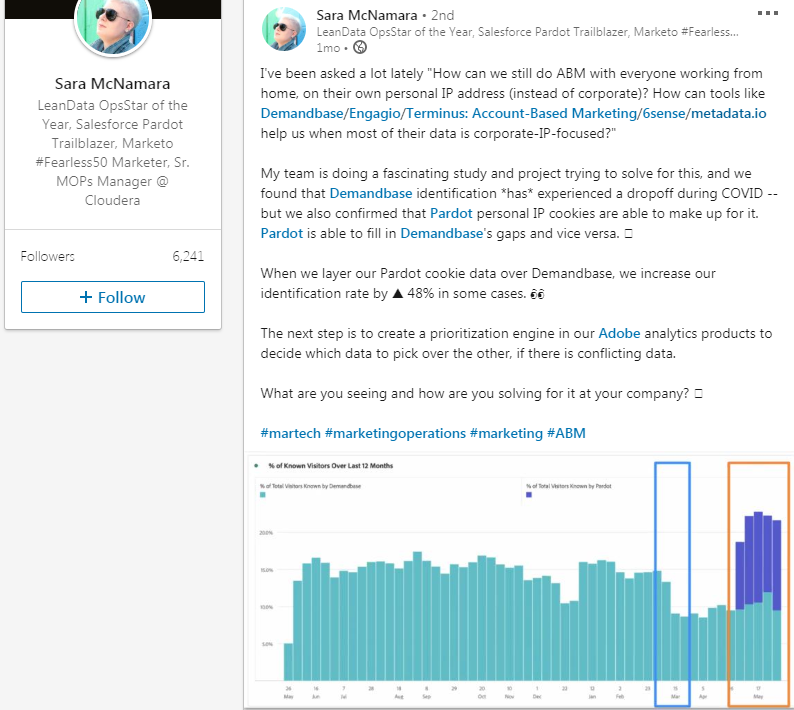
Task: Open Sara McNamara's name link in the post header
Action: 364,15
